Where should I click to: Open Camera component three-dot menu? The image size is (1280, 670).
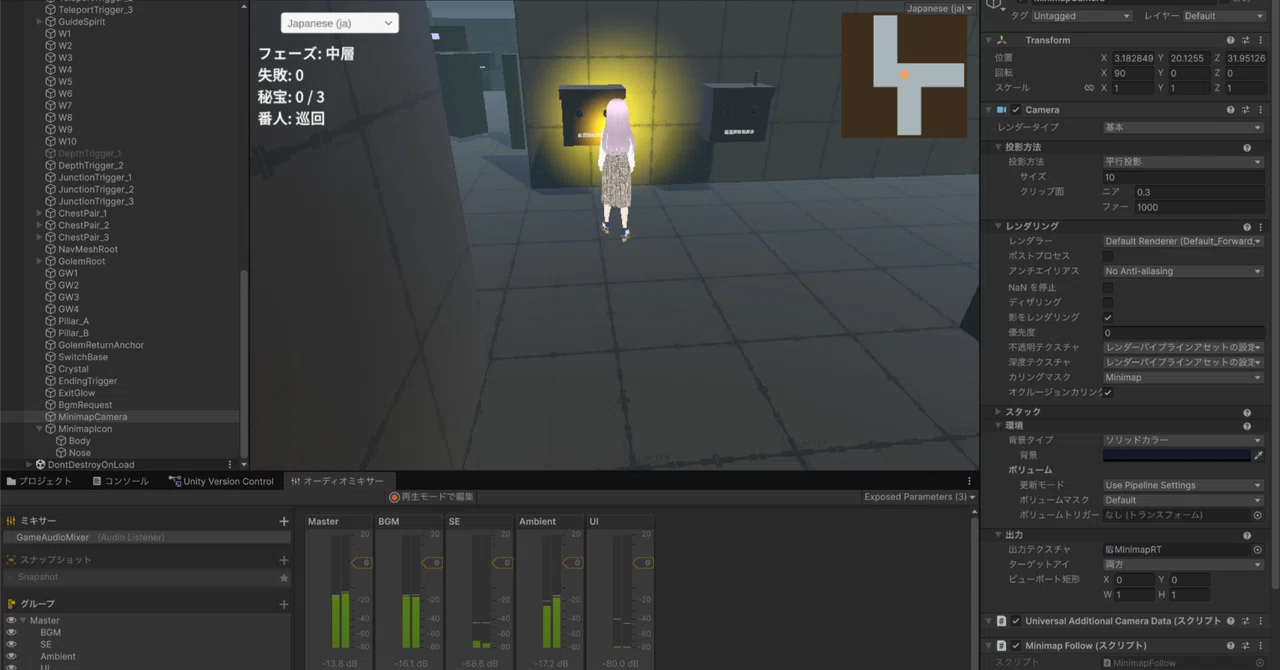pyautogui.click(x=1261, y=110)
